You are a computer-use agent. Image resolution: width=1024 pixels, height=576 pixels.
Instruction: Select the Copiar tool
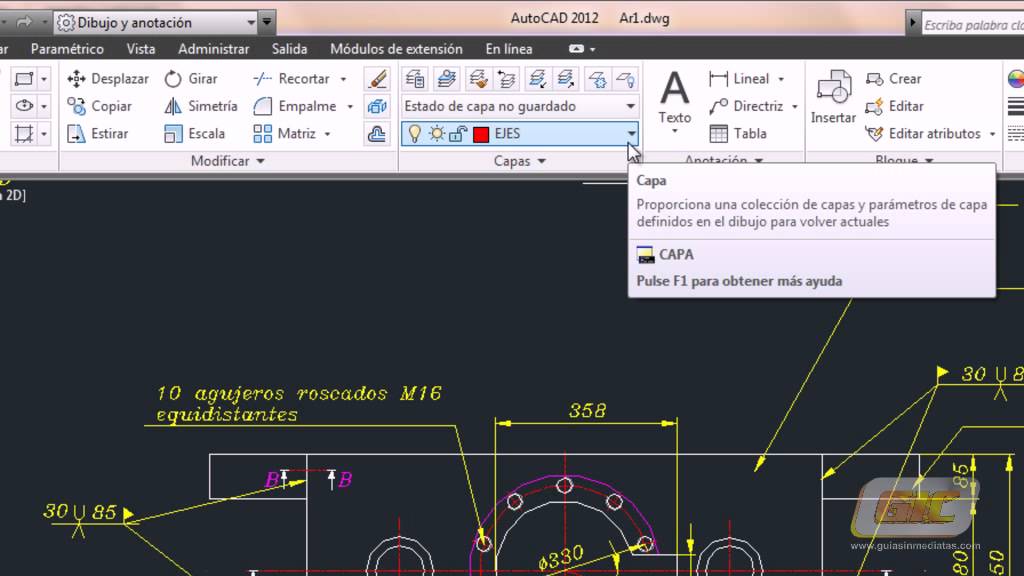point(99,106)
